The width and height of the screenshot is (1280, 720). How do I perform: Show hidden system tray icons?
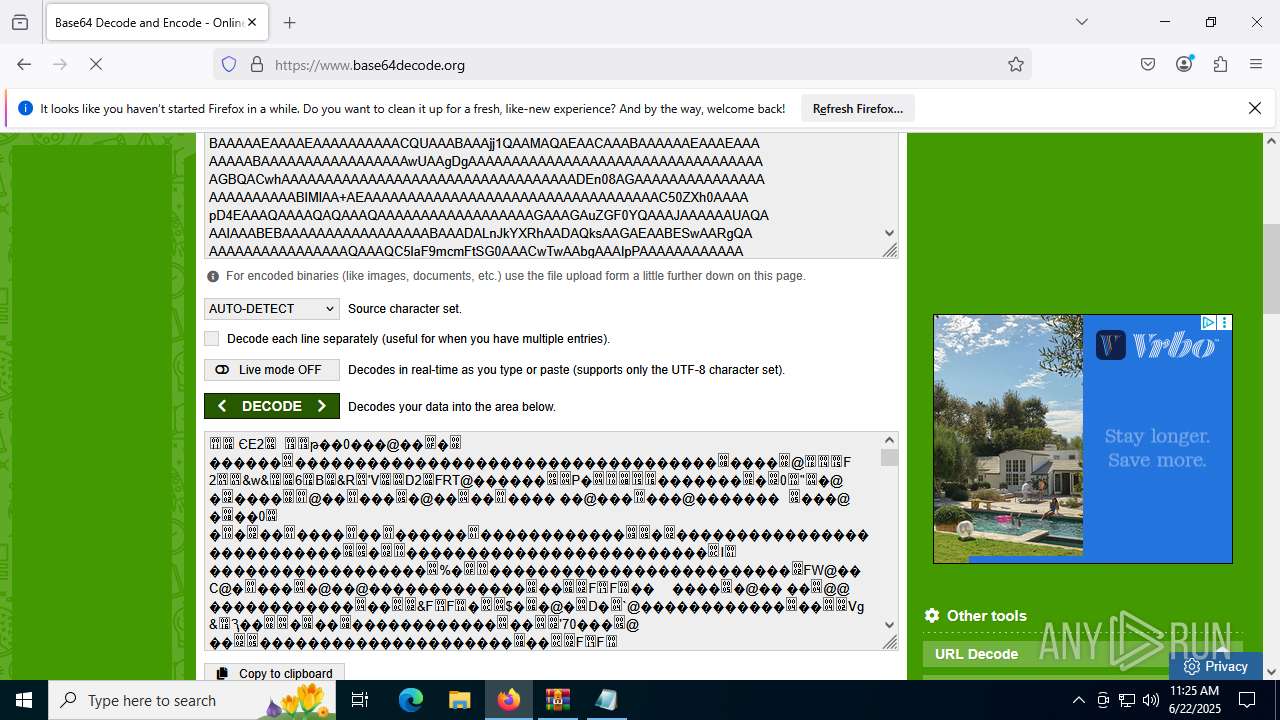click(1078, 700)
